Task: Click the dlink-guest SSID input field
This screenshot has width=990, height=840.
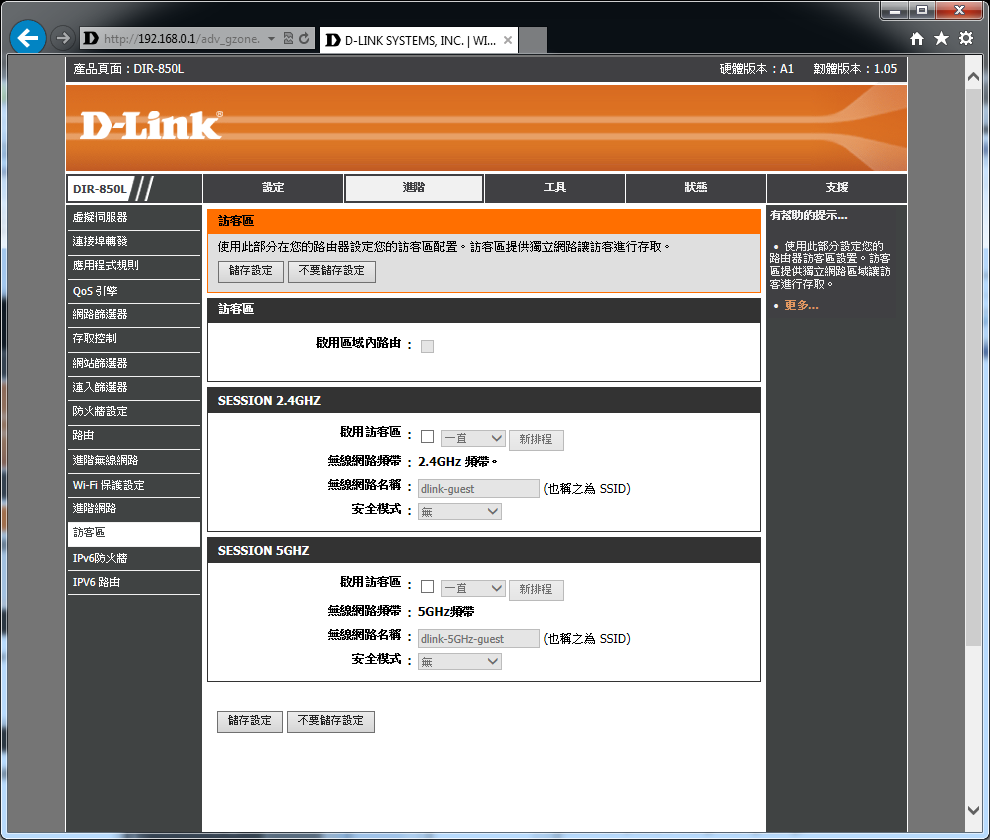Action: pos(478,489)
